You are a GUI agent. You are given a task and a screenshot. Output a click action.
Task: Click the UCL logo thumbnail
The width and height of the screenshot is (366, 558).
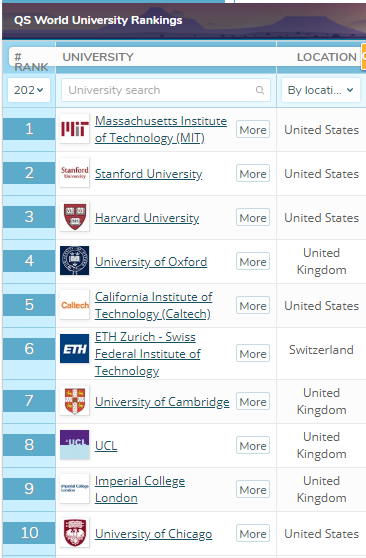point(74,445)
